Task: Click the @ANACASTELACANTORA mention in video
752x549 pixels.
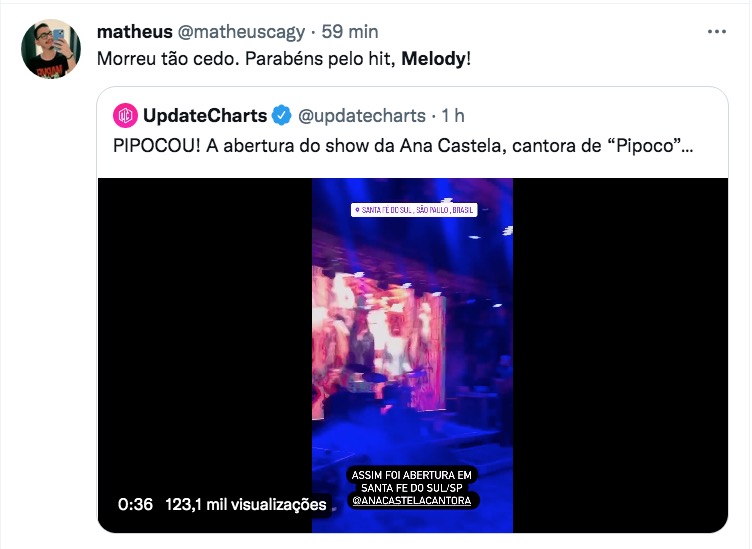Action: pyautogui.click(x=413, y=500)
